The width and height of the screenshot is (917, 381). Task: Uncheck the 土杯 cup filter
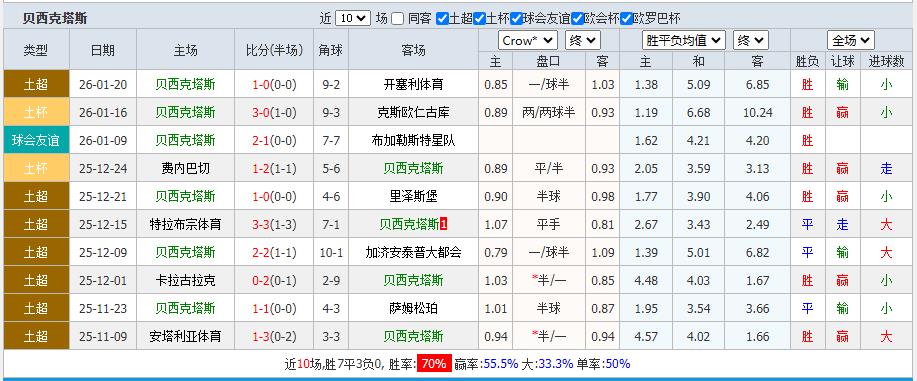coord(480,19)
